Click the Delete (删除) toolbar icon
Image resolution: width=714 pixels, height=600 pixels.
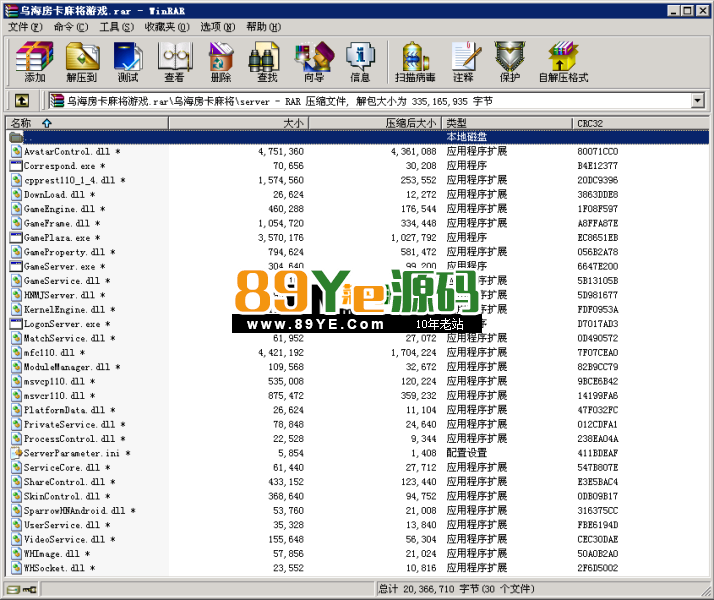[x=221, y=62]
